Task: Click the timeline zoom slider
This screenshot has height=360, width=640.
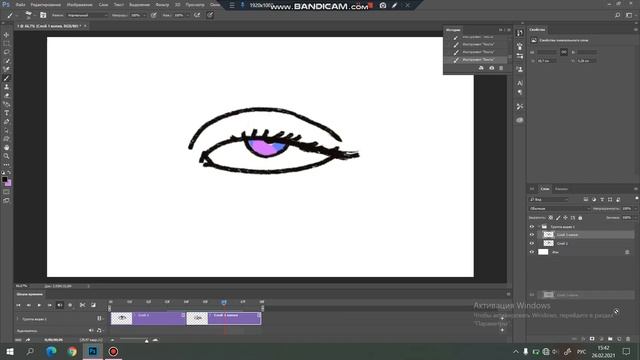Action: (x=147, y=340)
